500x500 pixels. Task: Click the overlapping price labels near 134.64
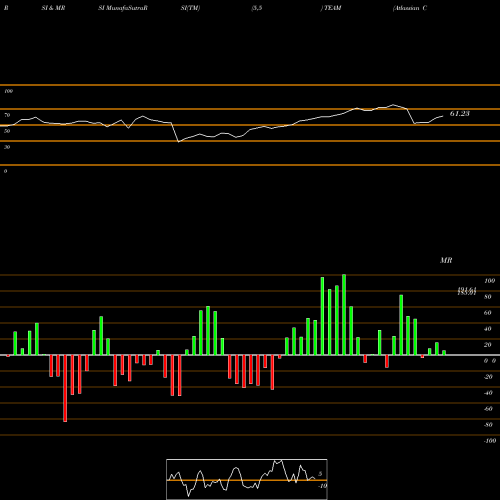pyautogui.click(x=467, y=291)
